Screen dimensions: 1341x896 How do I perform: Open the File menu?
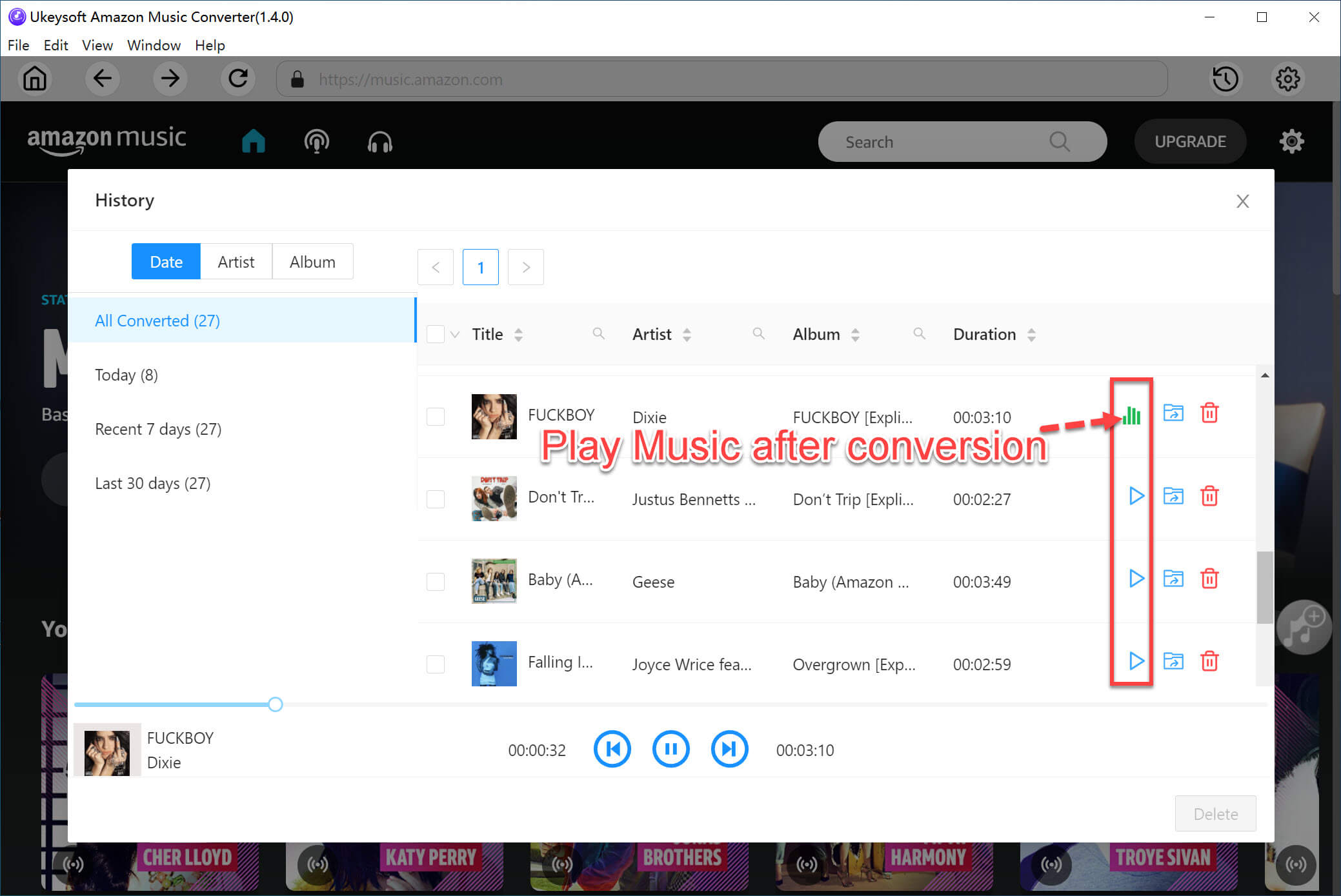(18, 45)
